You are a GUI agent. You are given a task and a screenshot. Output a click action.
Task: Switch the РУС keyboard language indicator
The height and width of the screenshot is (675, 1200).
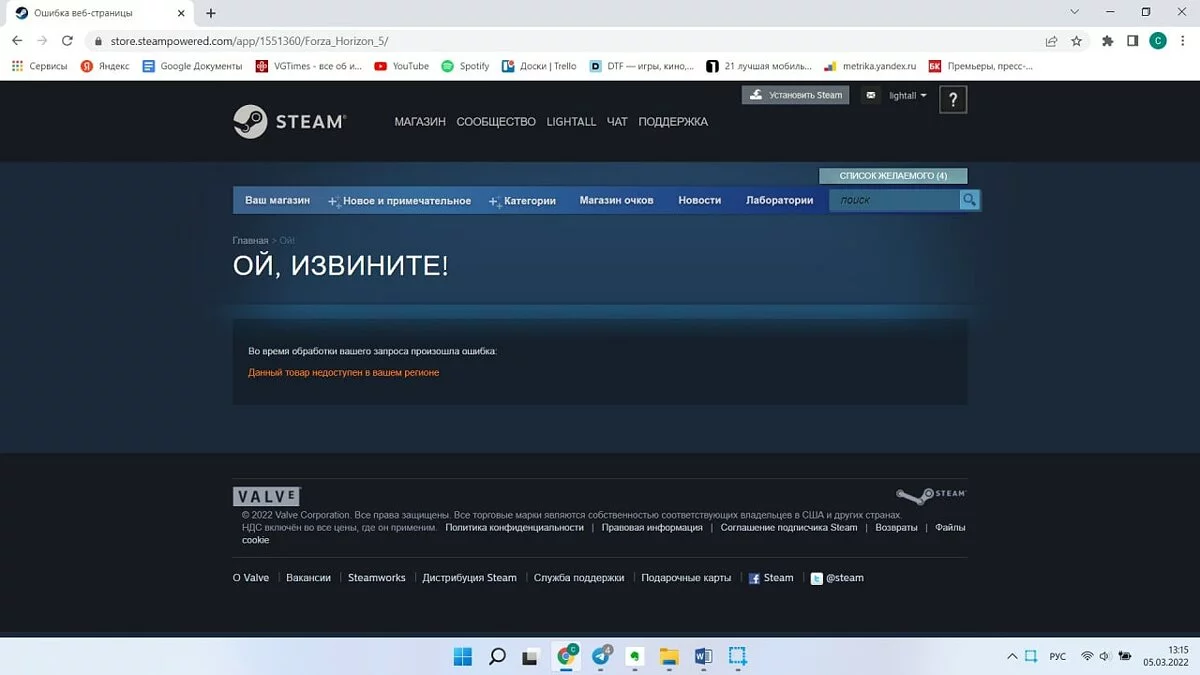[1058, 657]
